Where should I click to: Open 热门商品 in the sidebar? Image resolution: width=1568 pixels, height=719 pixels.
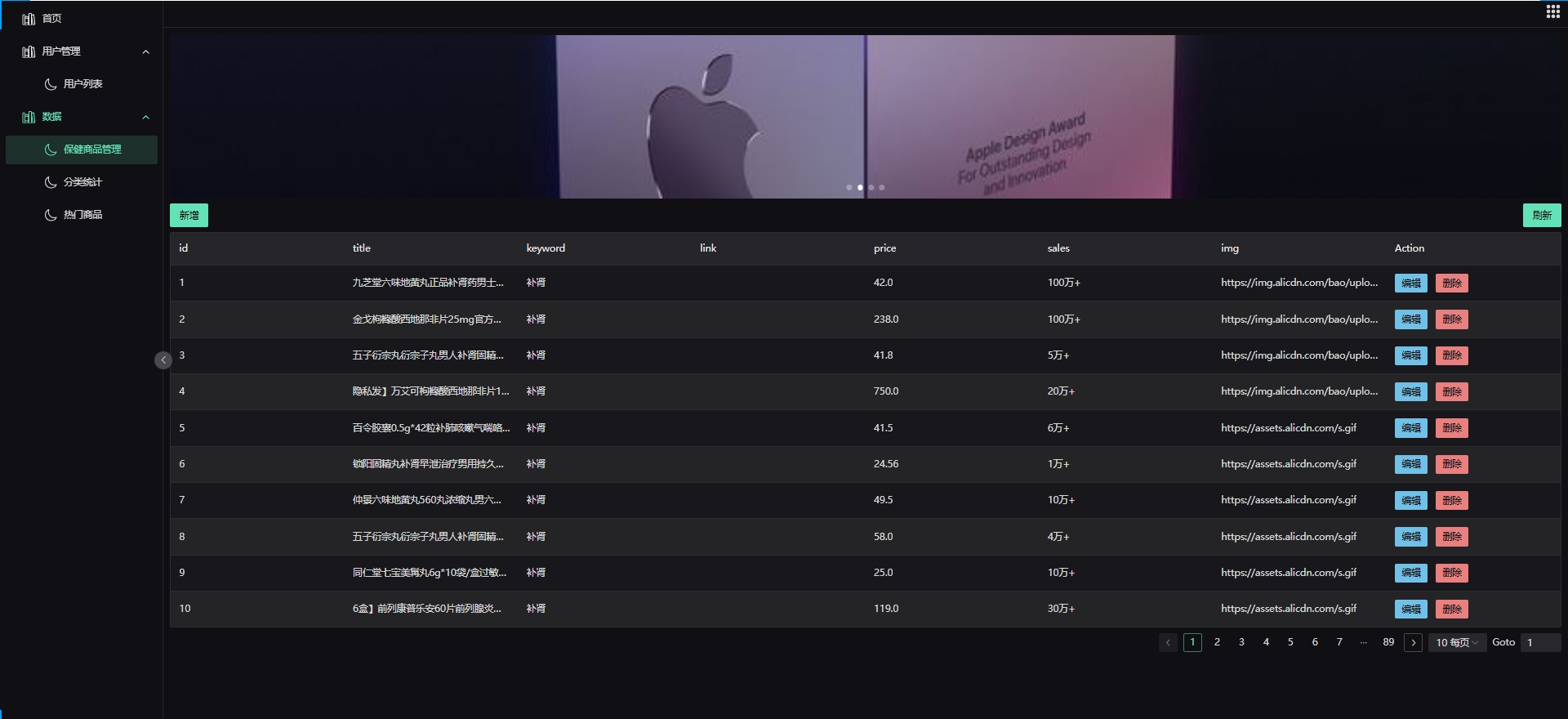click(82, 214)
